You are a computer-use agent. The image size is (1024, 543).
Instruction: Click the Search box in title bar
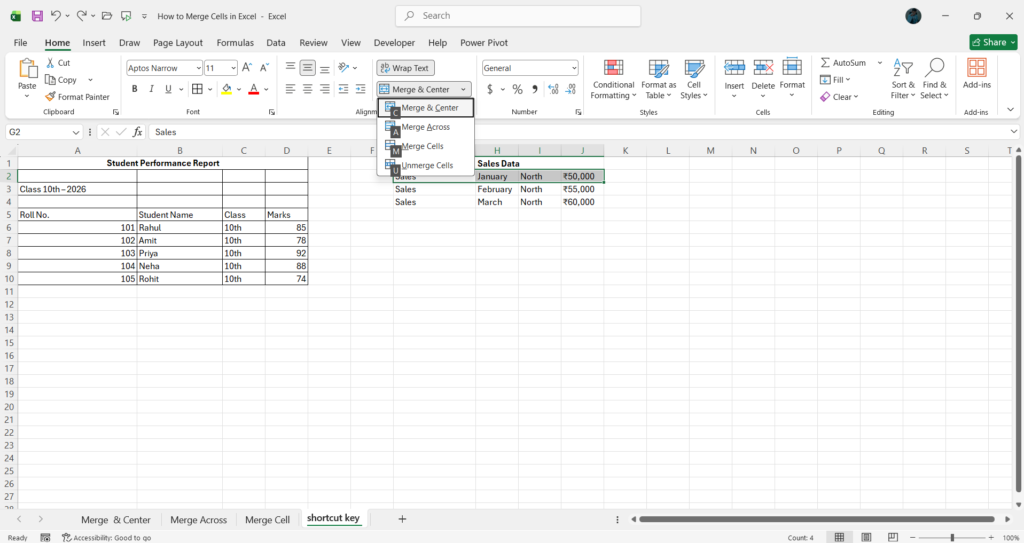(x=518, y=16)
